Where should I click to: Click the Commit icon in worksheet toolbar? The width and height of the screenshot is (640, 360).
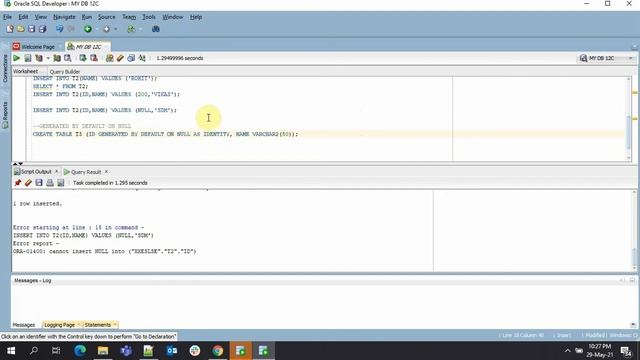83,58
